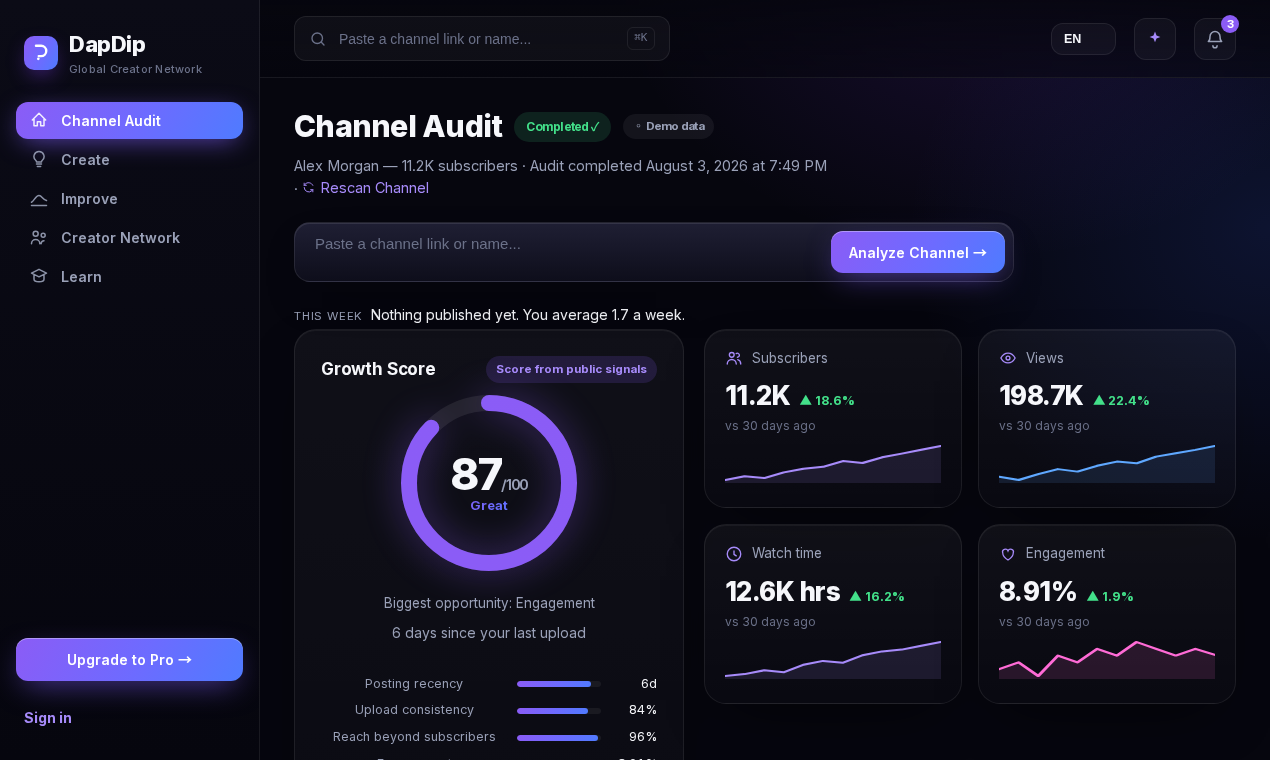1270x760 pixels.
Task: Click the Subscribers people icon
Action: pos(734,358)
